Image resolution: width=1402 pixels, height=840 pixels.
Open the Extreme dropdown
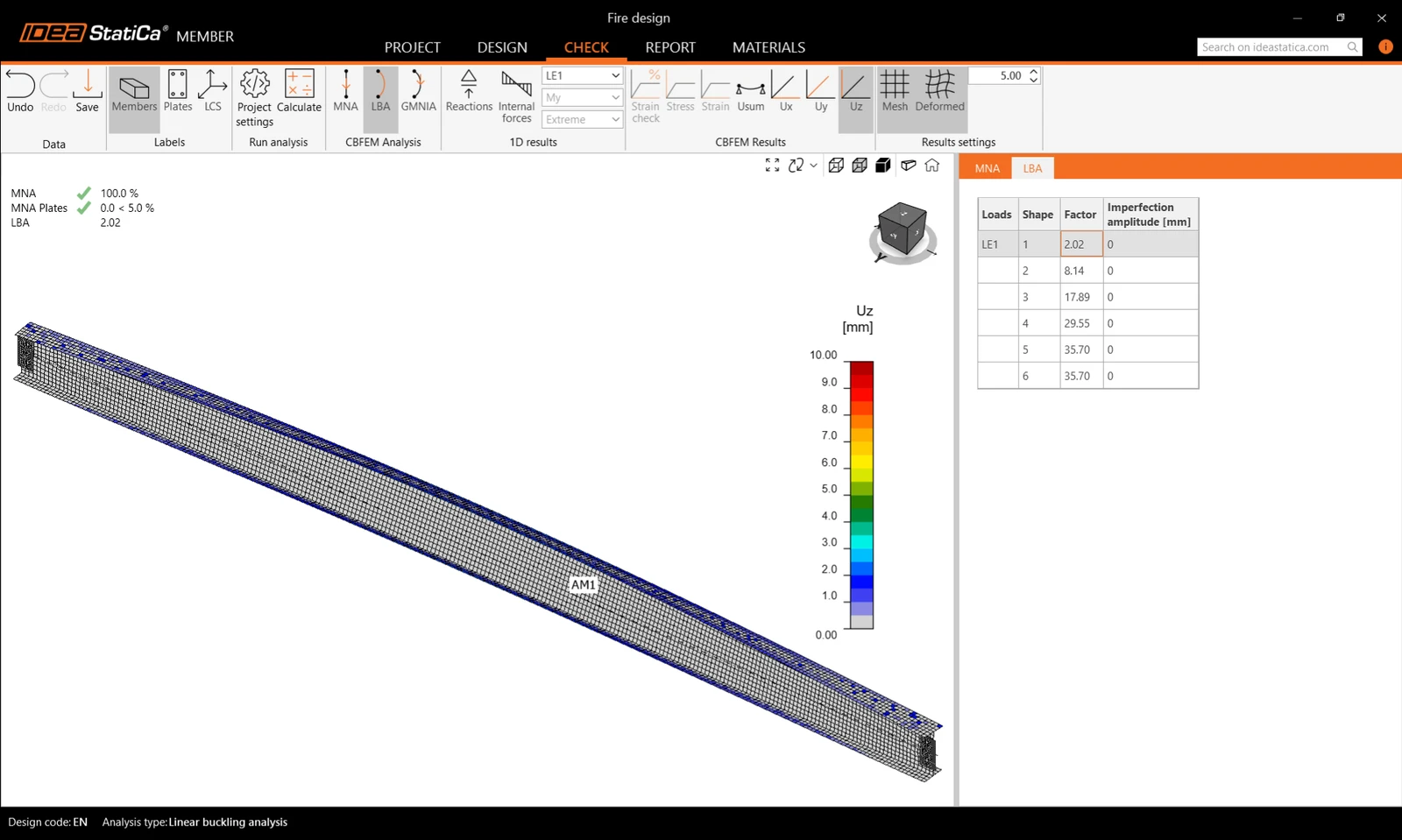(x=582, y=119)
